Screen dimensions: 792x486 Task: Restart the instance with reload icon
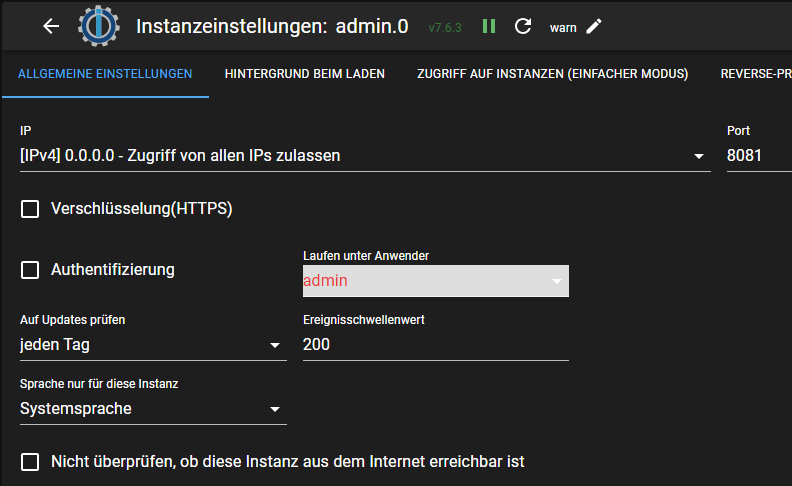point(523,27)
